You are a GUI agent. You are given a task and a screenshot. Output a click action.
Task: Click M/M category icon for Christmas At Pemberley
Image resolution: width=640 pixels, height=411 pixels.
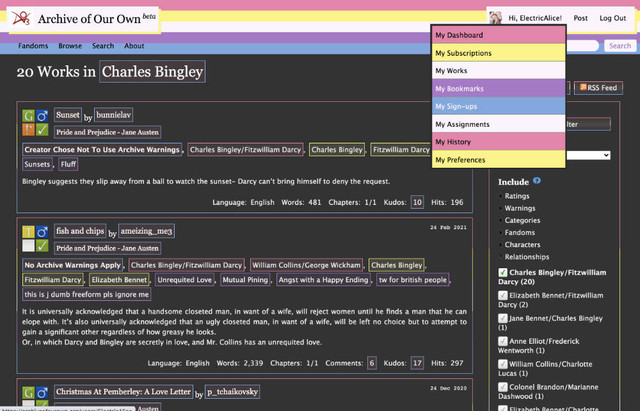pos(42,393)
